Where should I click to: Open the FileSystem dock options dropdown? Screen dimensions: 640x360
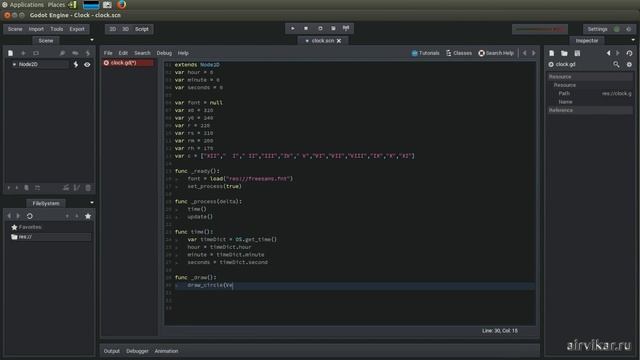92,202
